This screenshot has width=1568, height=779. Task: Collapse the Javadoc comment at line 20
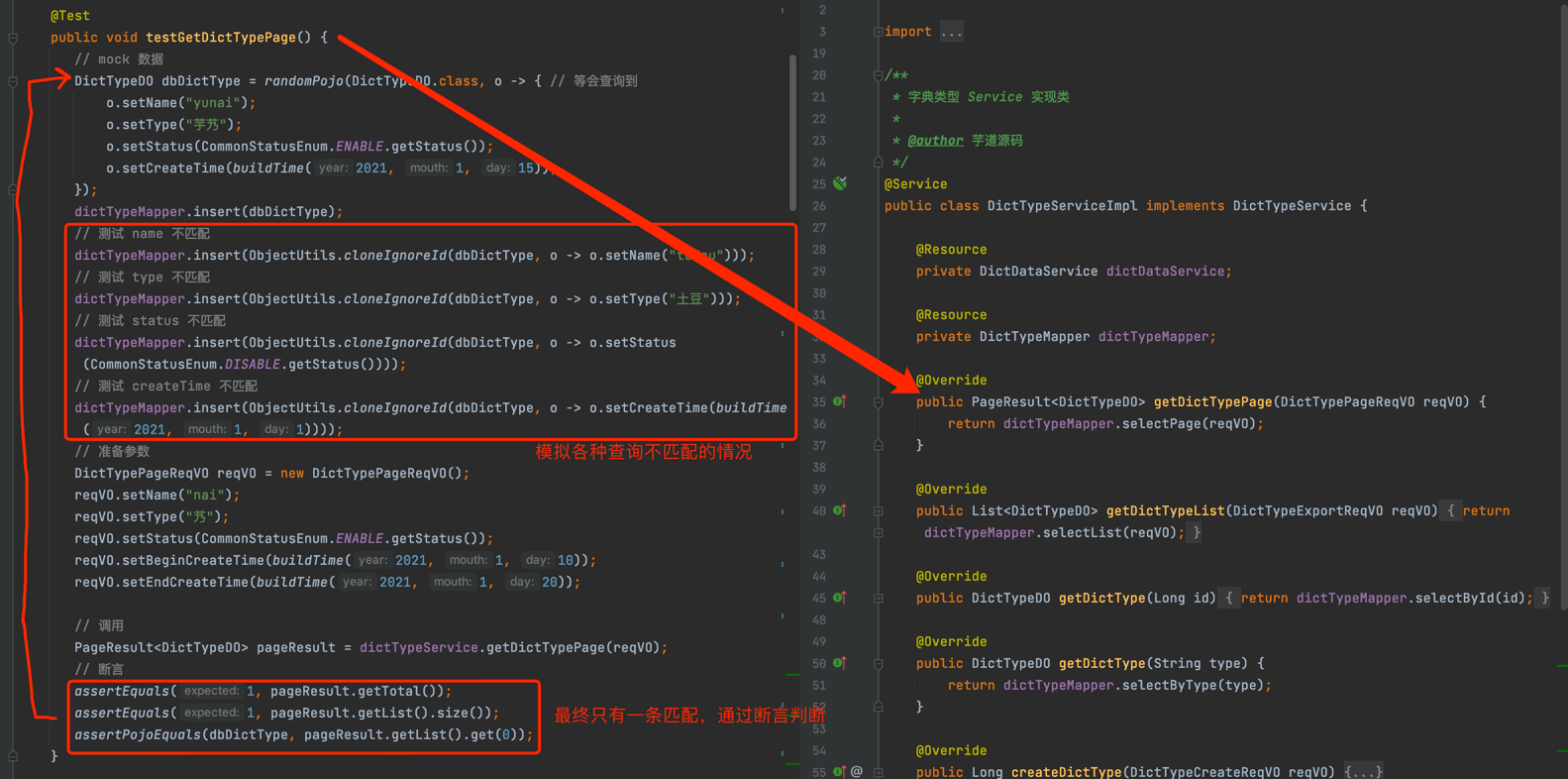coord(878,75)
